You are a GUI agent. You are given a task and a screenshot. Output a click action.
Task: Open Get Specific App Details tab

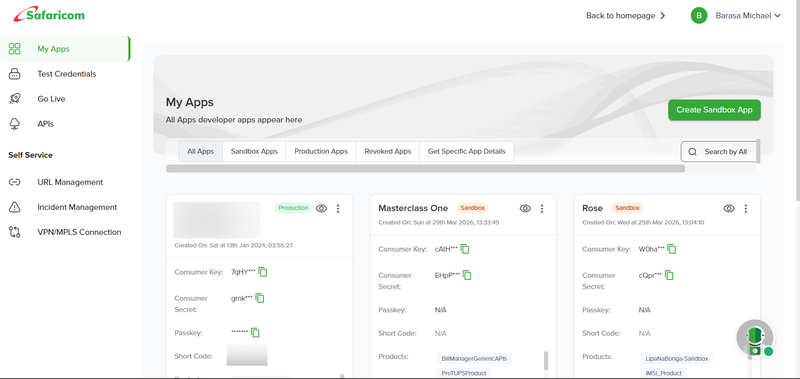466,151
